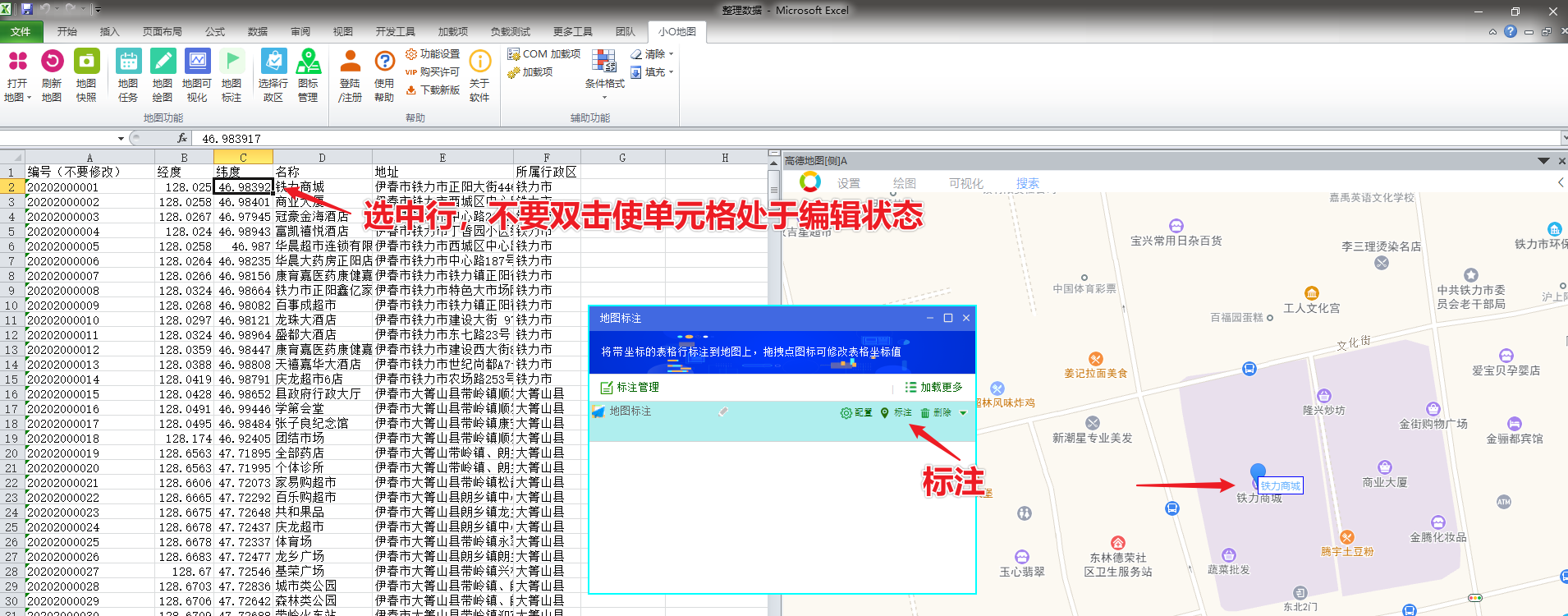Open 图标管理 icon manager
This screenshot has width=1568, height=616.
(x=308, y=76)
